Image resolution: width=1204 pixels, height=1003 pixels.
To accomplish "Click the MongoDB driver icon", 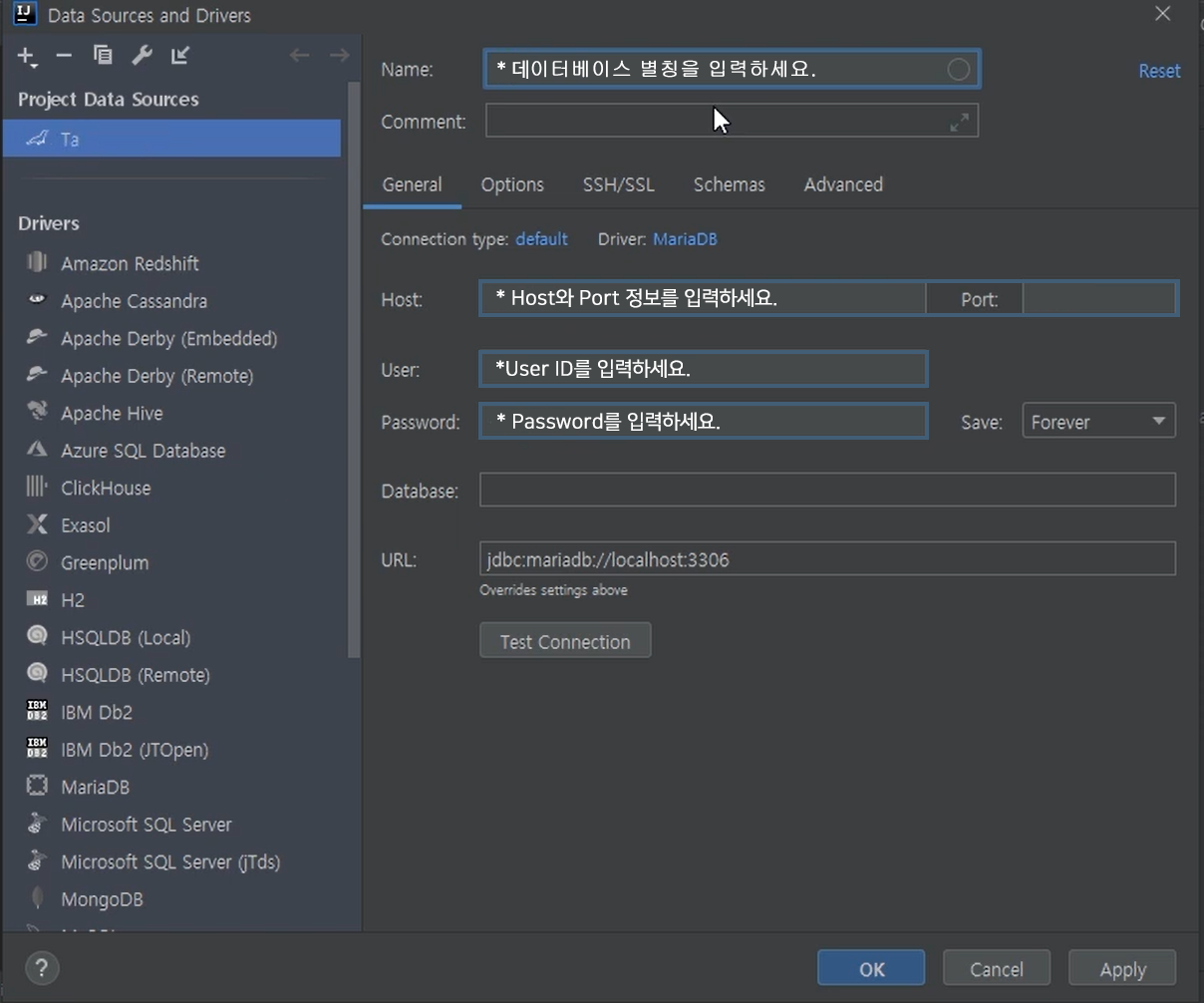I will click(37, 898).
